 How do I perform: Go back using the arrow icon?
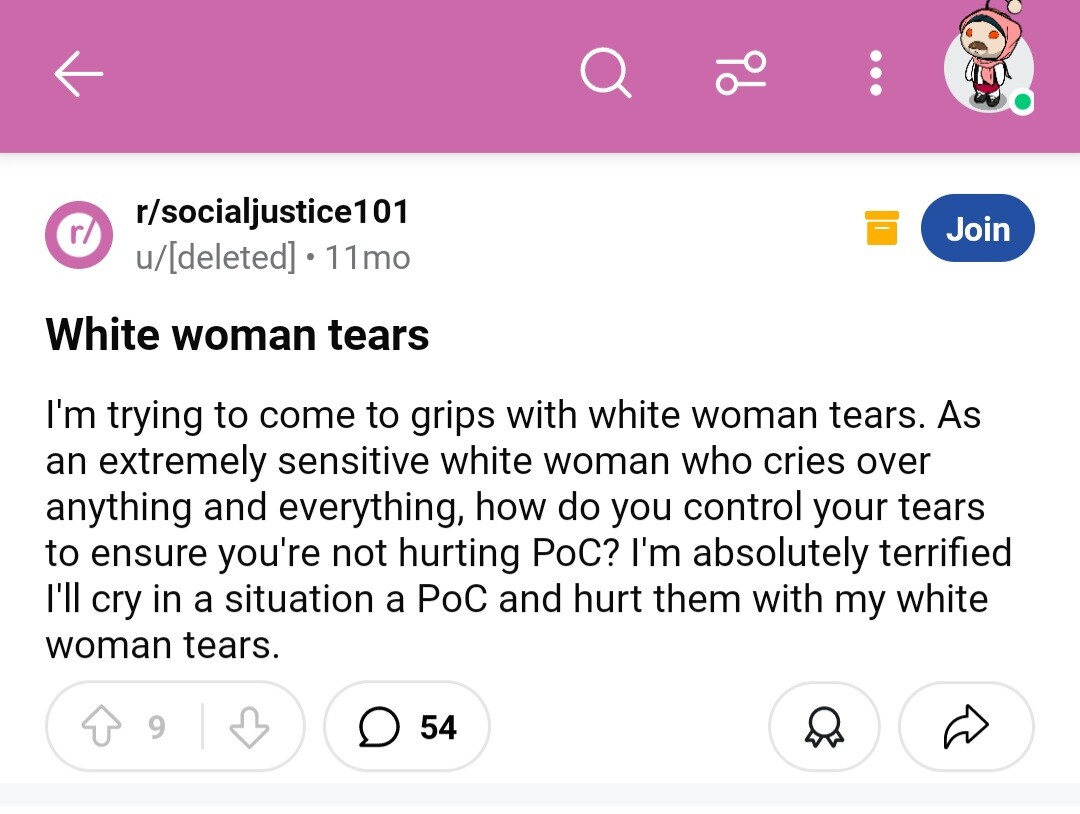click(x=79, y=73)
